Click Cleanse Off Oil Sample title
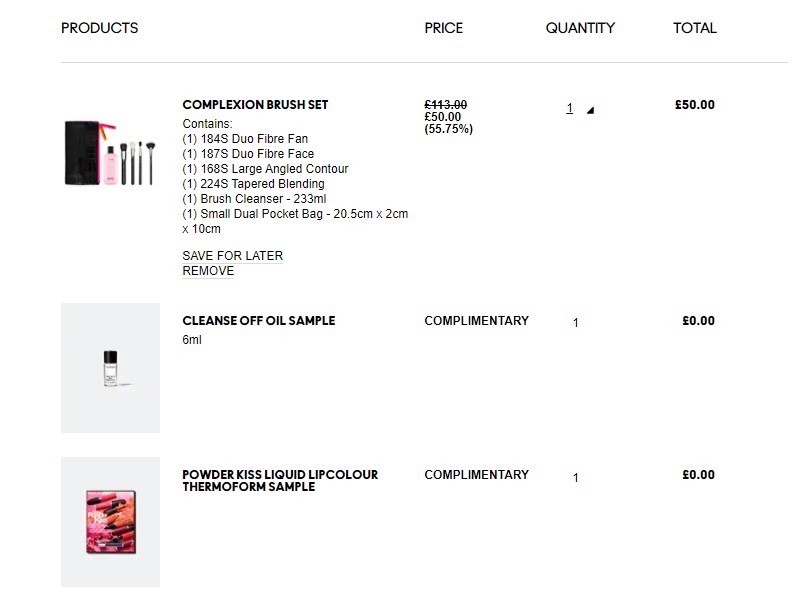 [x=259, y=321]
